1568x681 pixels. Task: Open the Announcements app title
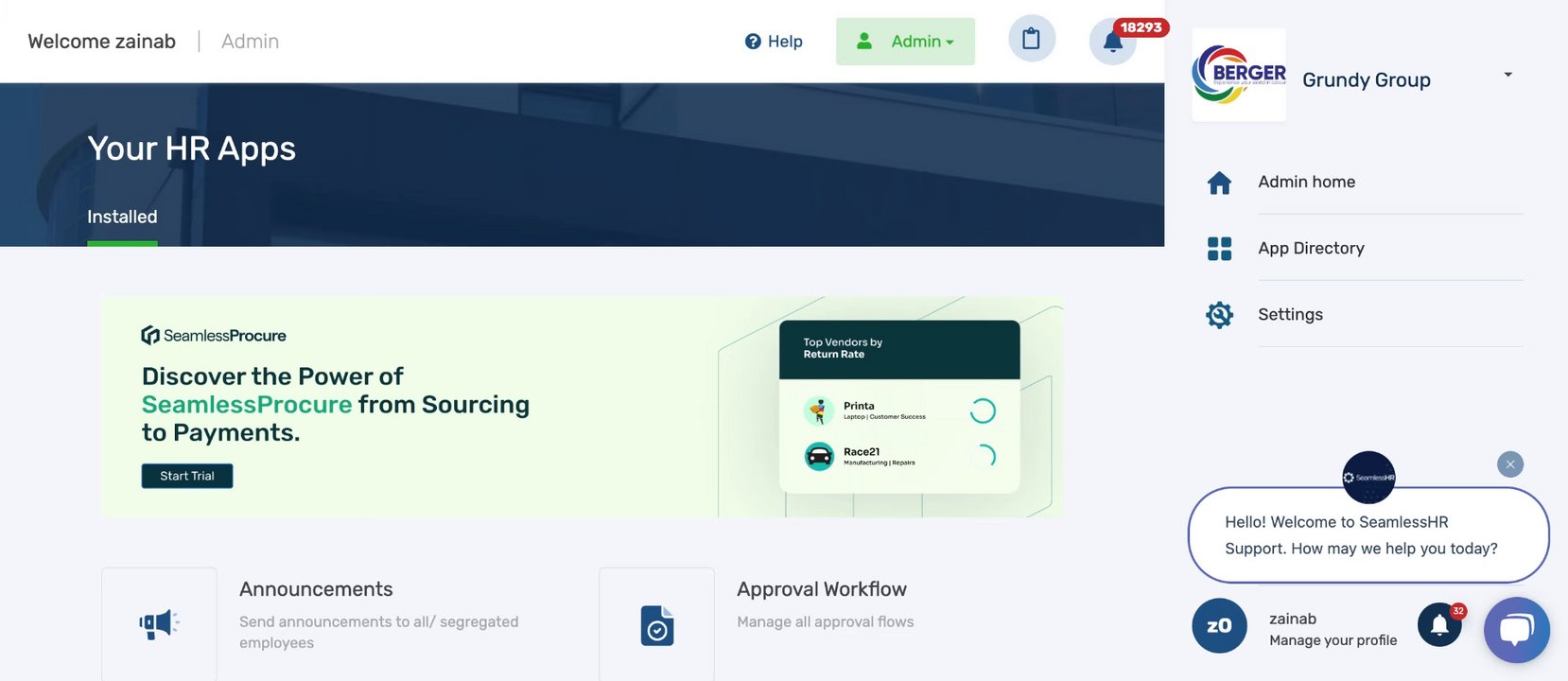click(x=316, y=589)
